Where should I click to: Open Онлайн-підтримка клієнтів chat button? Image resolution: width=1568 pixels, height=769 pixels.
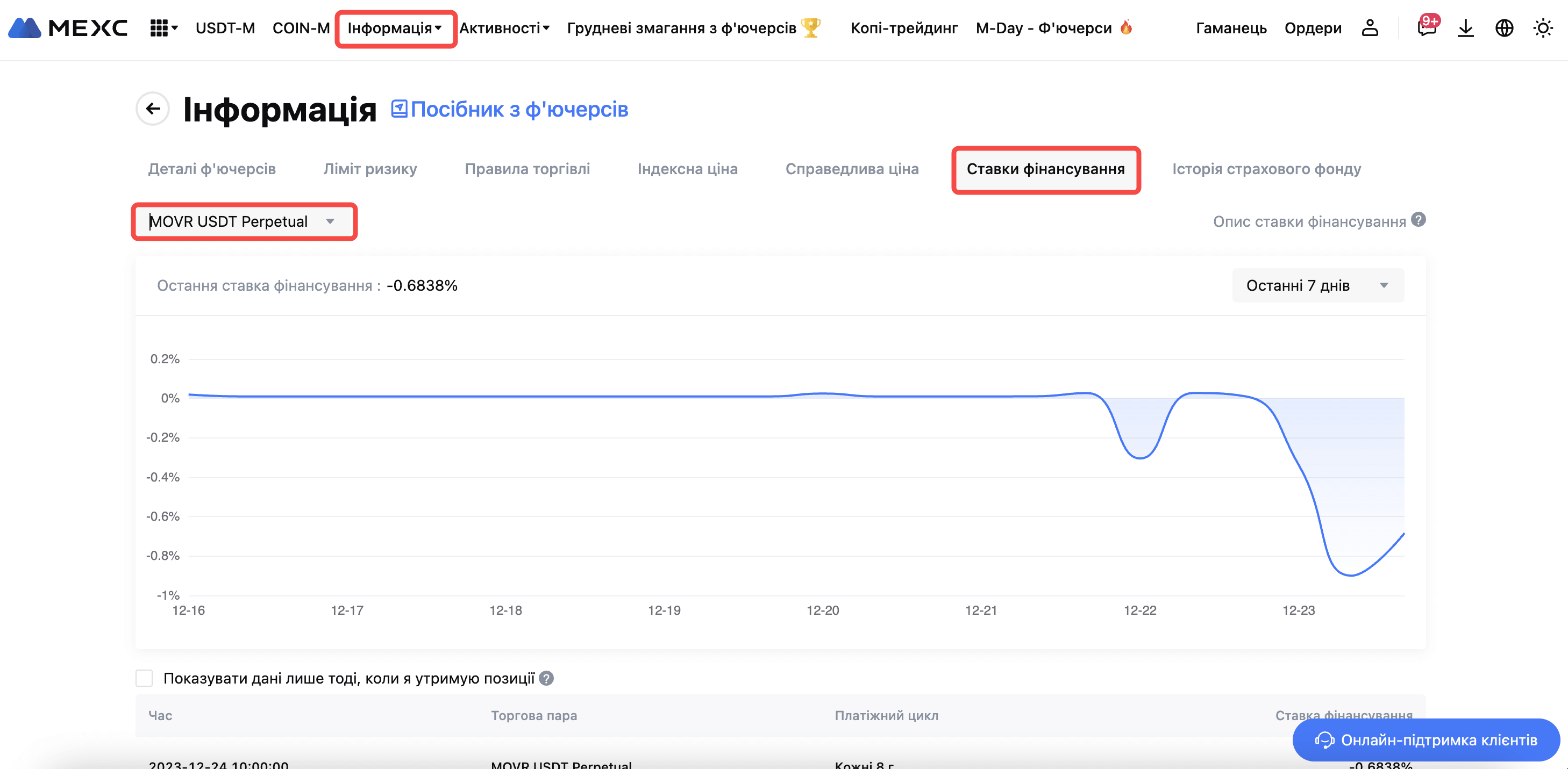(1426, 740)
